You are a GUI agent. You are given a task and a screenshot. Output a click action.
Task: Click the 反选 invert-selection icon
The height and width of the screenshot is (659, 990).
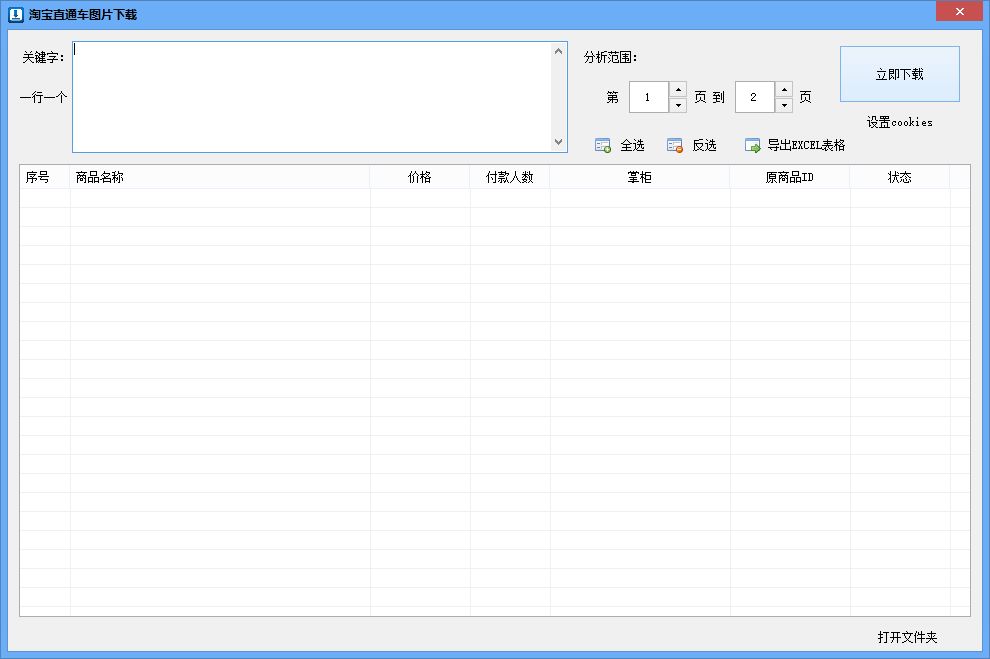coord(675,146)
